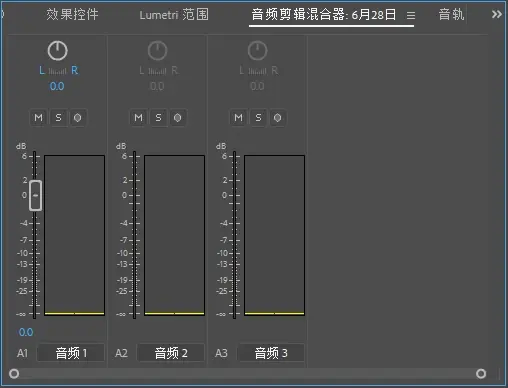The image size is (508, 388).
Task: Click the A1 volume fader handle
Action: tap(35, 195)
